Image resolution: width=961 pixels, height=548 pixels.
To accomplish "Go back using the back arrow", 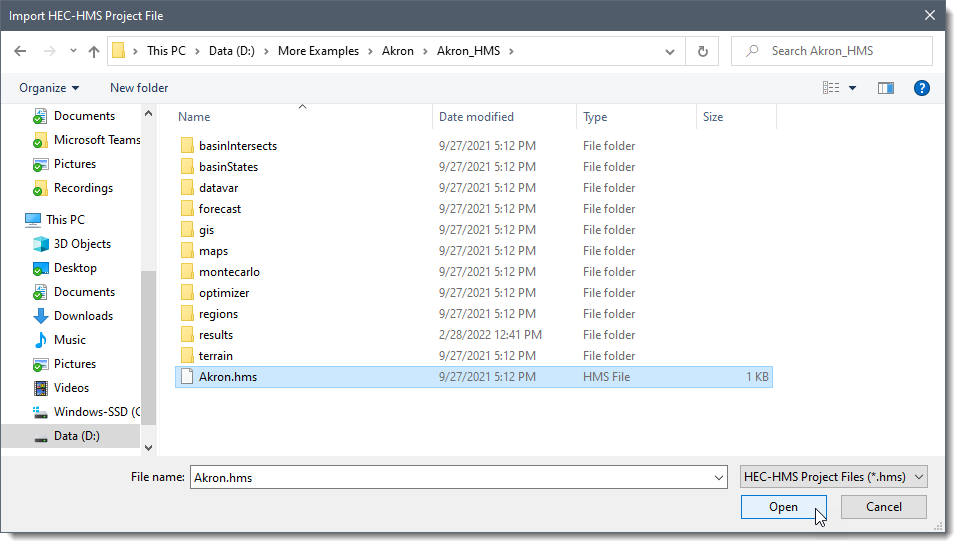I will (20, 51).
